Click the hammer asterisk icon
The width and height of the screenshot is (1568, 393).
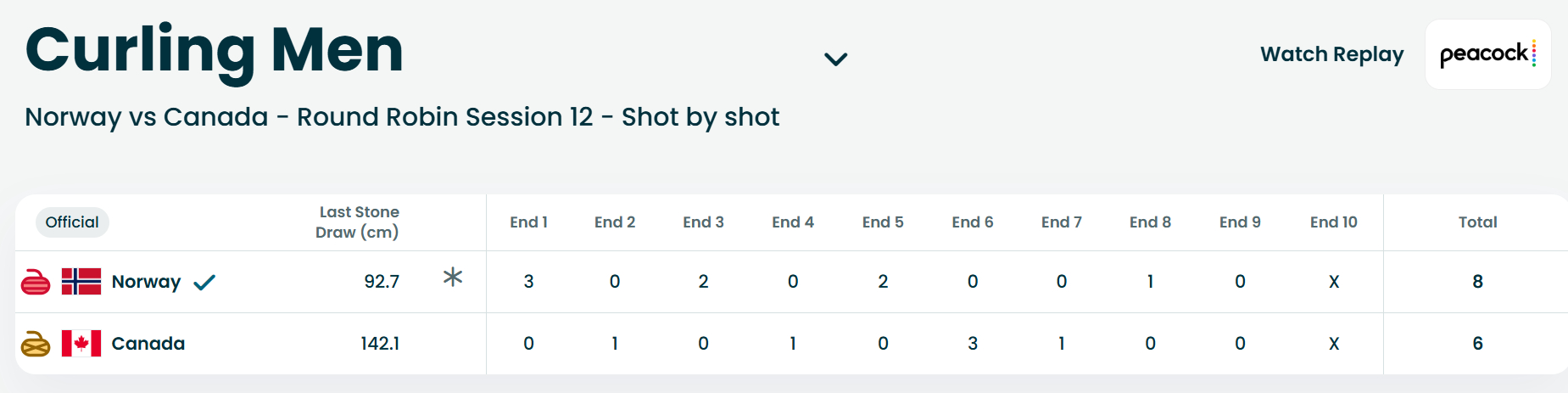[x=453, y=277]
